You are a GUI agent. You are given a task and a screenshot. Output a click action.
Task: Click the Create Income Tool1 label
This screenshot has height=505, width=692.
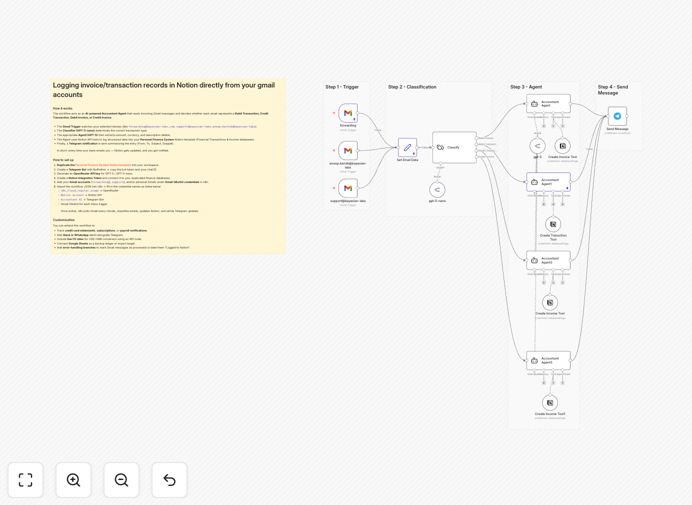(550, 414)
